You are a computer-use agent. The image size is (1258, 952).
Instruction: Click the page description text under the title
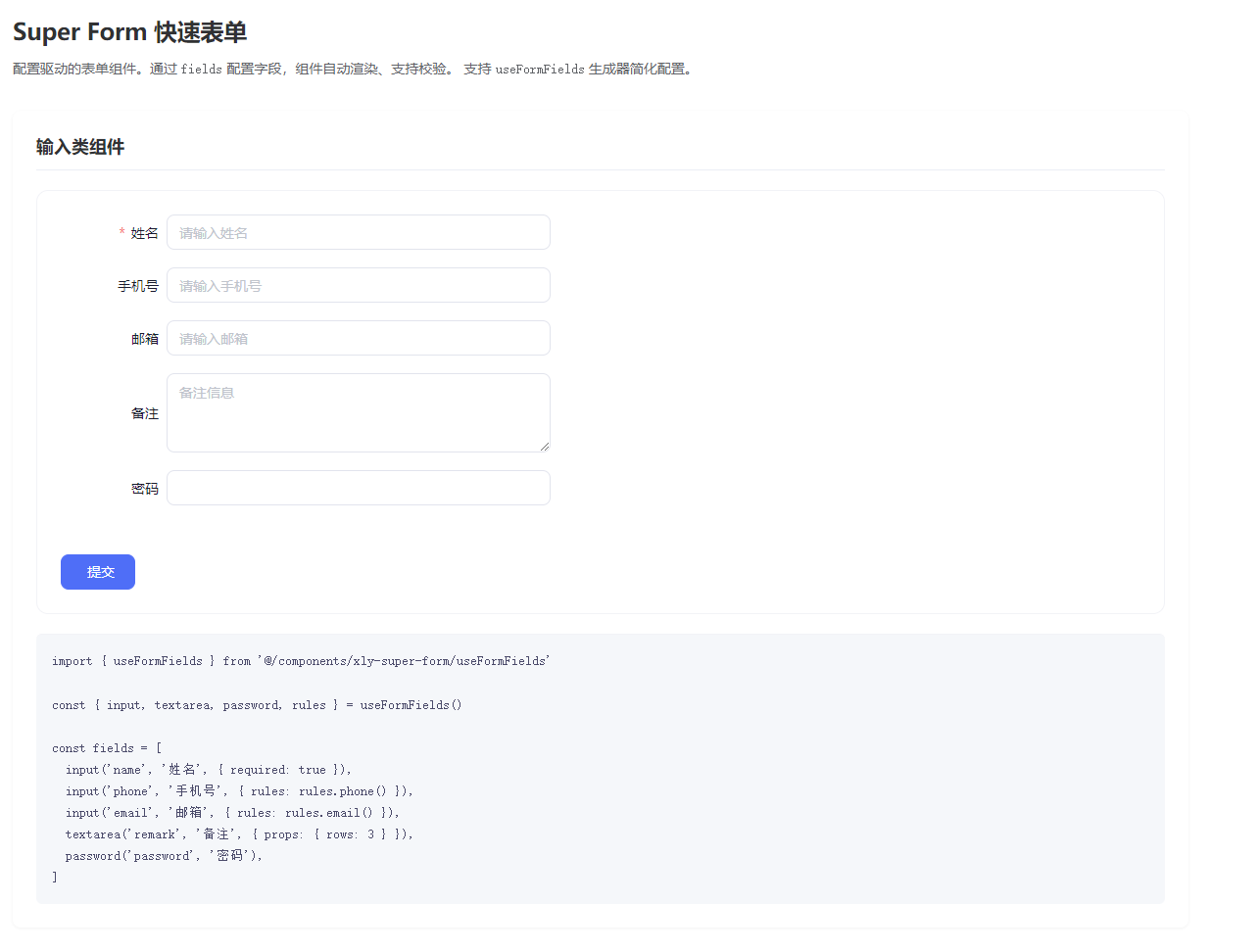point(354,70)
